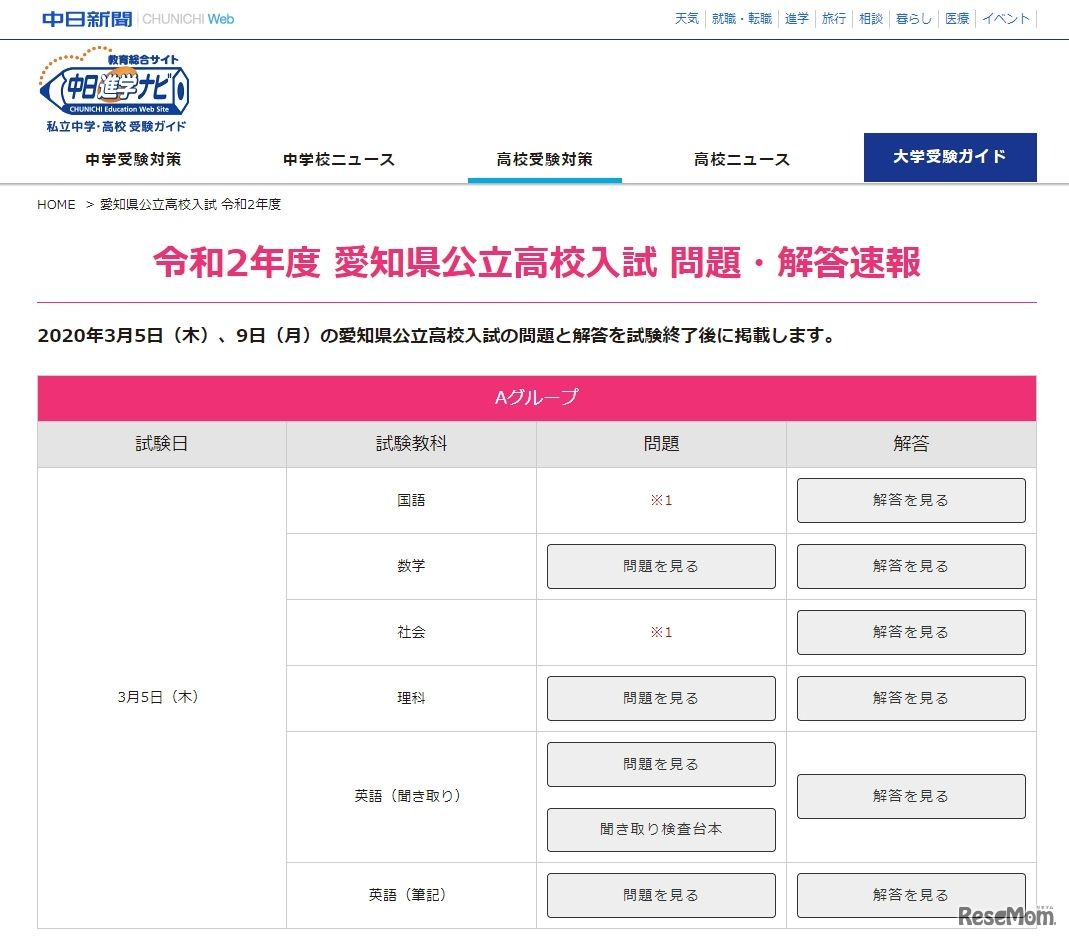
Task: Open the 大学受験ガイド blue button
Action: tap(950, 157)
